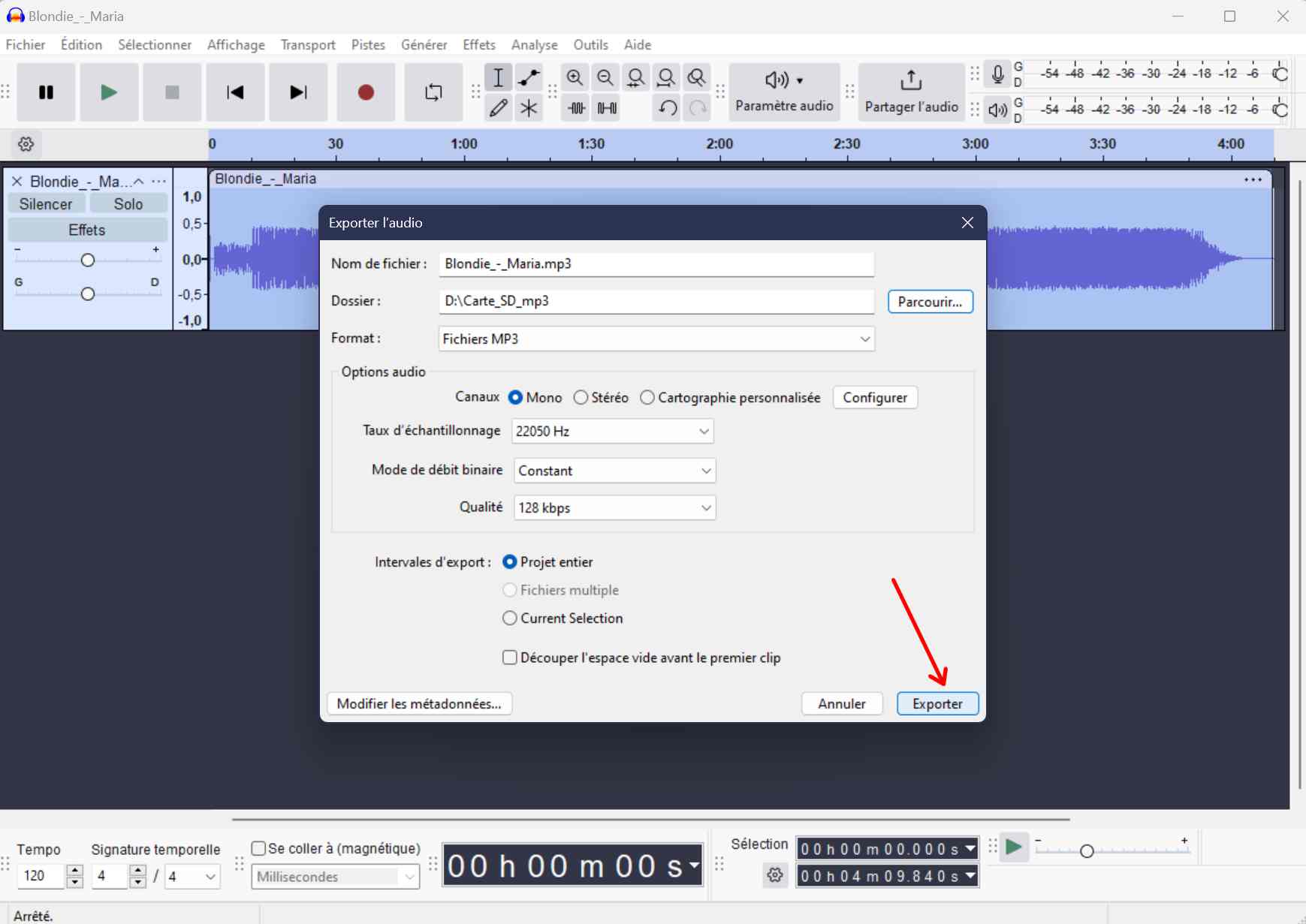1306x924 pixels.
Task: Select the Selection (I-beam) tool
Action: pyautogui.click(x=498, y=77)
